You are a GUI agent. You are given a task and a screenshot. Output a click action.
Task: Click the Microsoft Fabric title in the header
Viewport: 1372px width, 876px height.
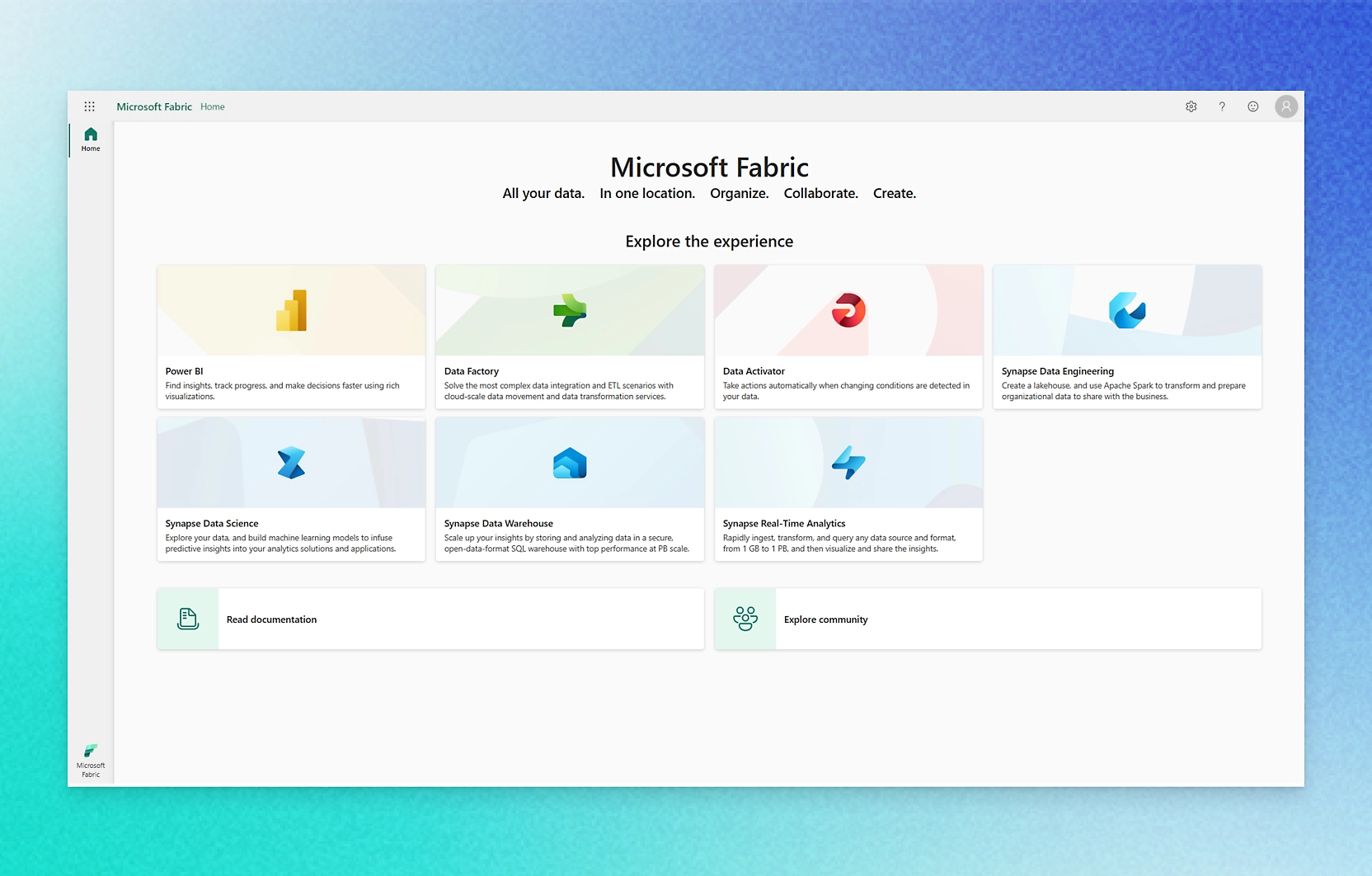(x=154, y=106)
